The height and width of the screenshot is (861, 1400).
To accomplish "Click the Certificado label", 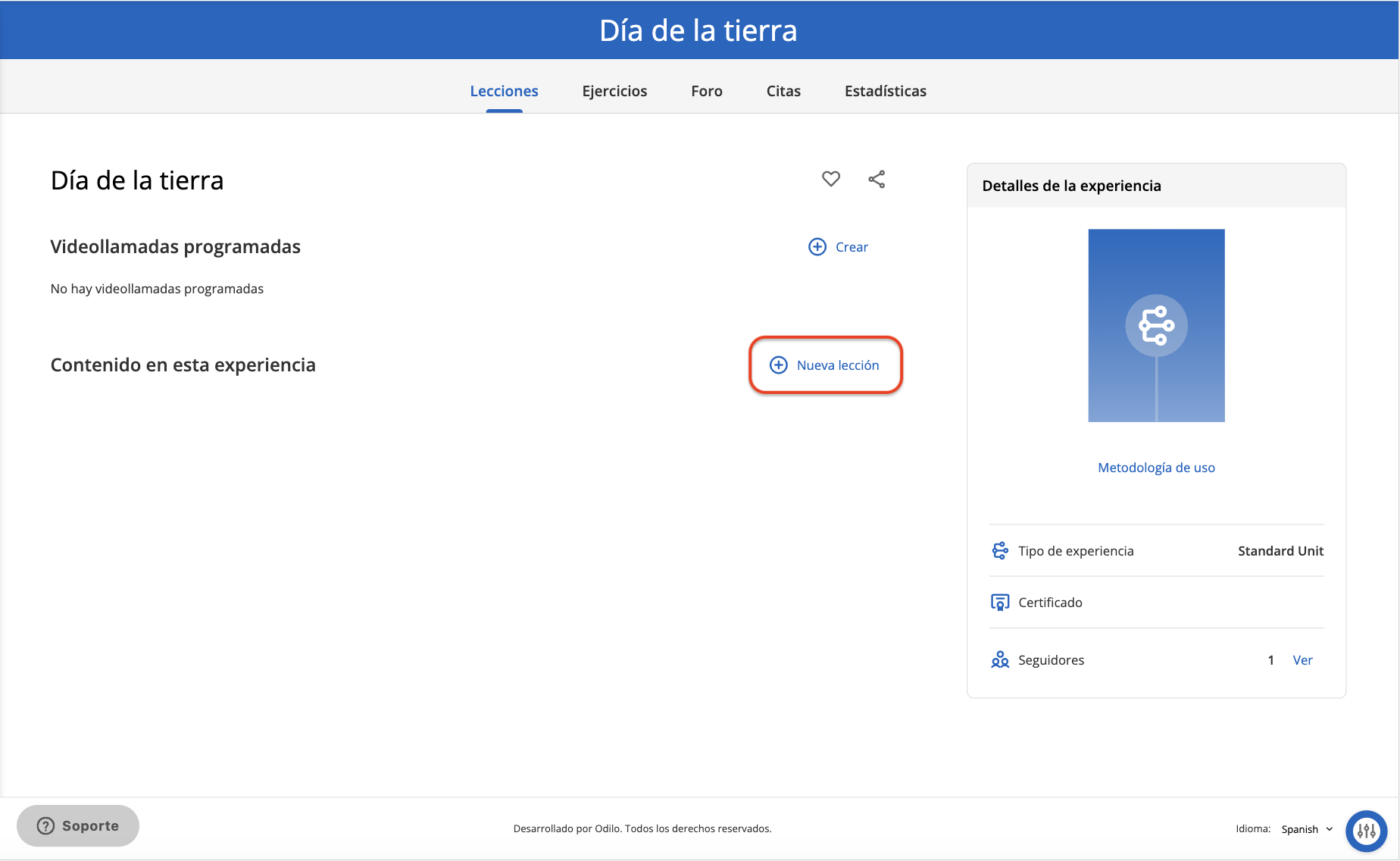I will 1050,603.
